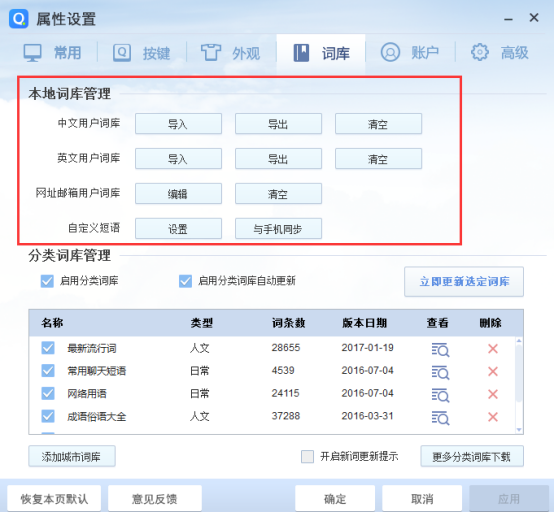Click the 与手机同步 button

278,229
